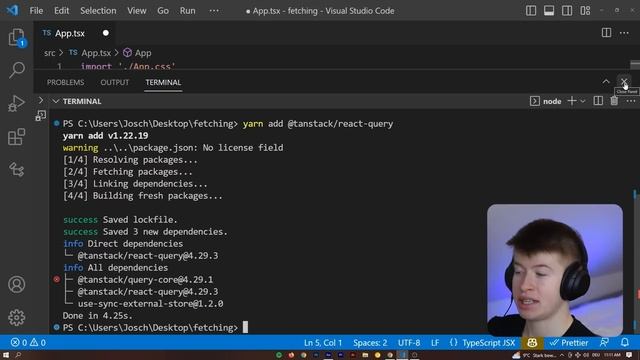Open the bottom-most activity bar view icon
The height and width of the screenshot is (360, 640).
(16, 169)
